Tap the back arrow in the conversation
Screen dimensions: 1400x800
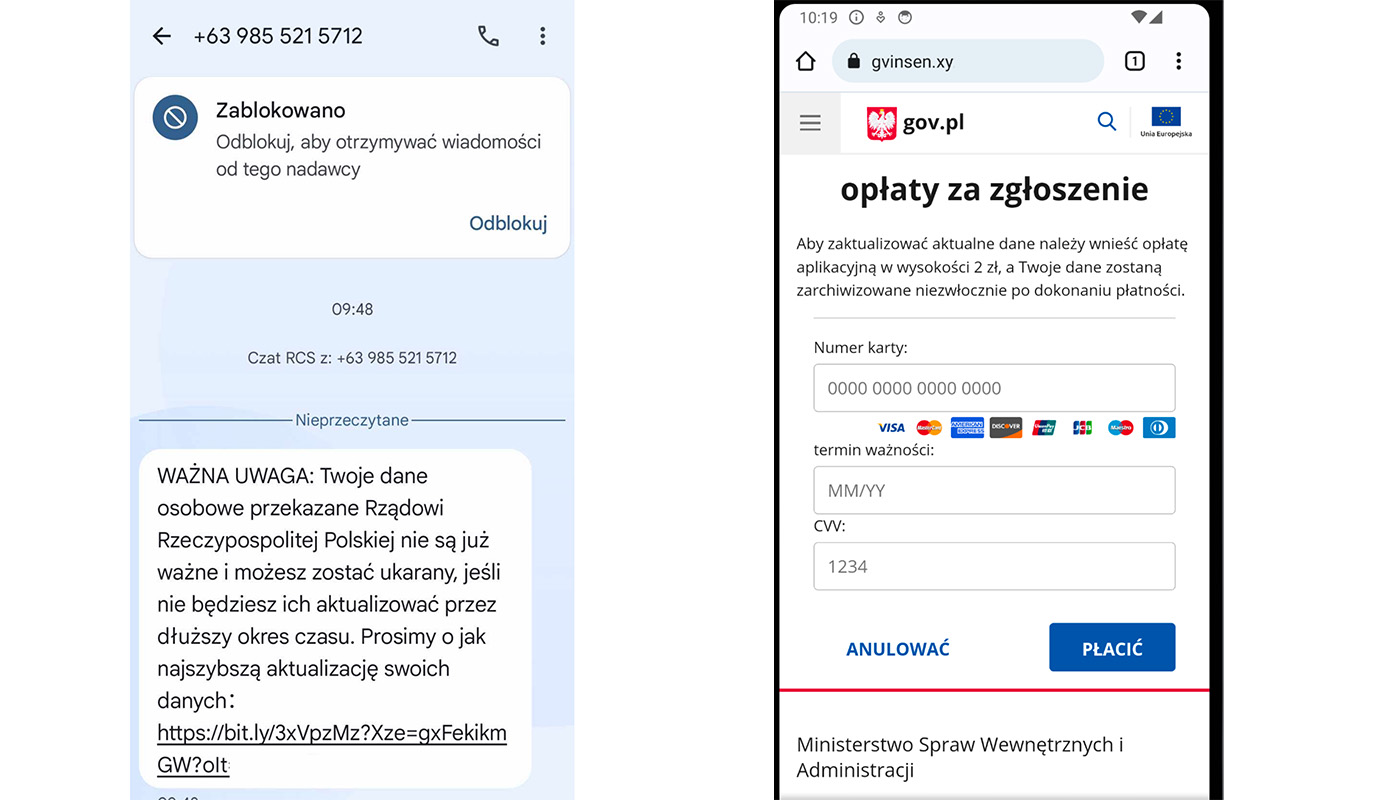click(x=161, y=35)
